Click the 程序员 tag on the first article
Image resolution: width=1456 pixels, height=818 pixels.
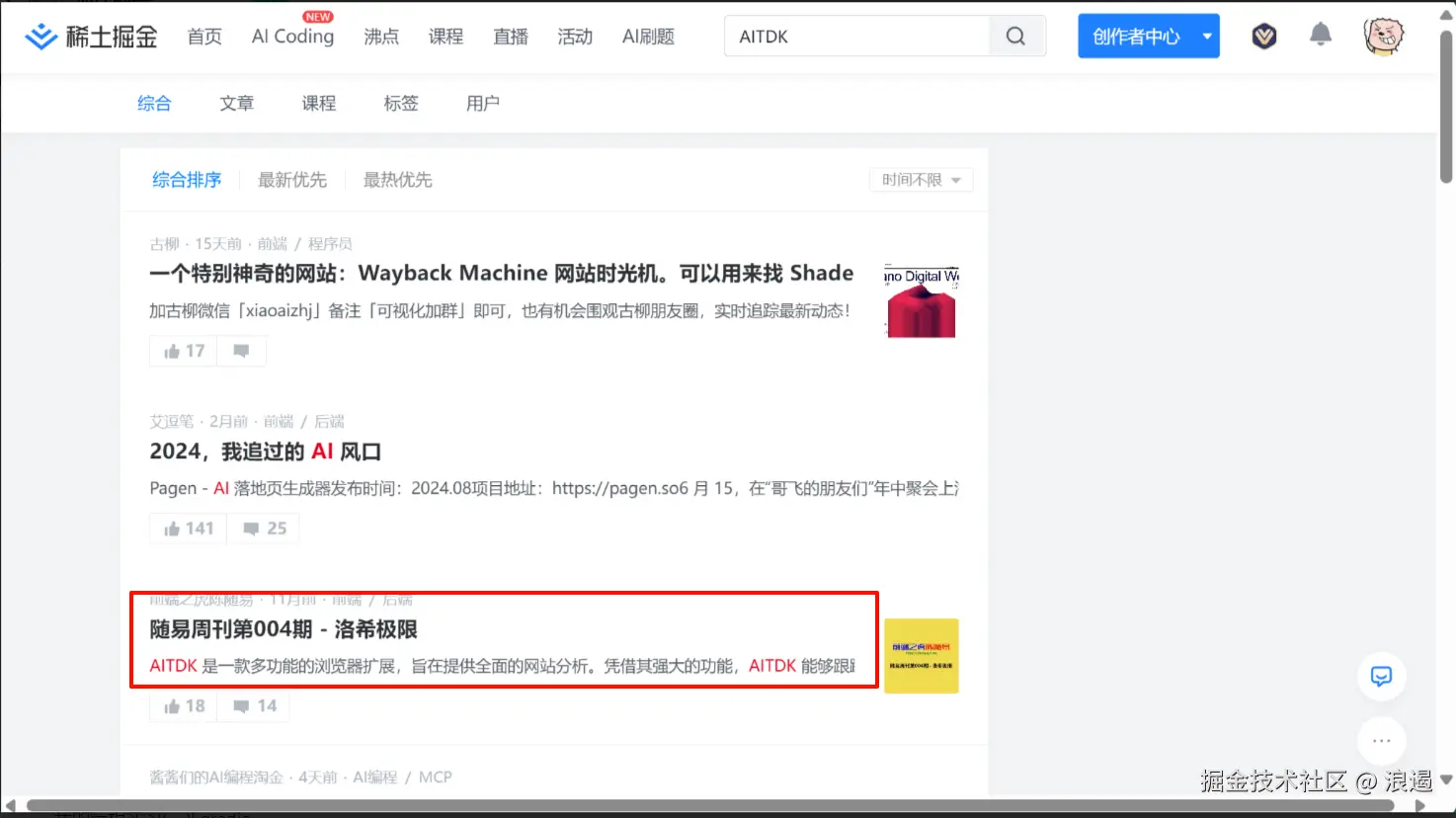[x=330, y=244]
